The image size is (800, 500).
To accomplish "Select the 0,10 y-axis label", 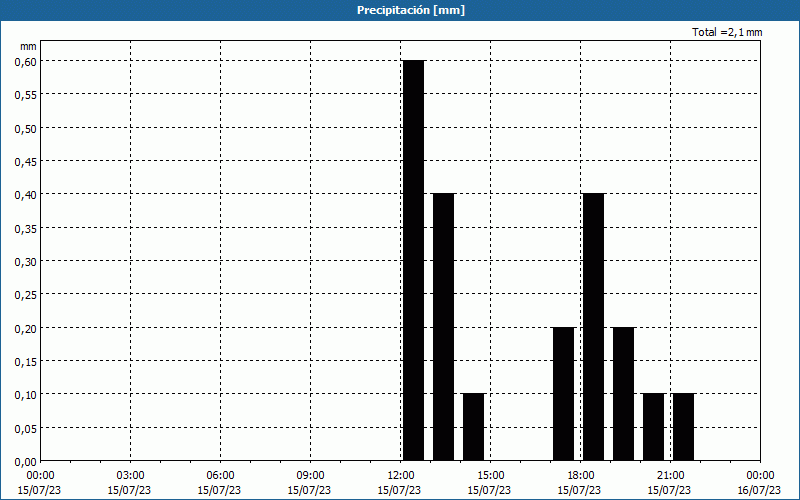I will tap(26, 395).
